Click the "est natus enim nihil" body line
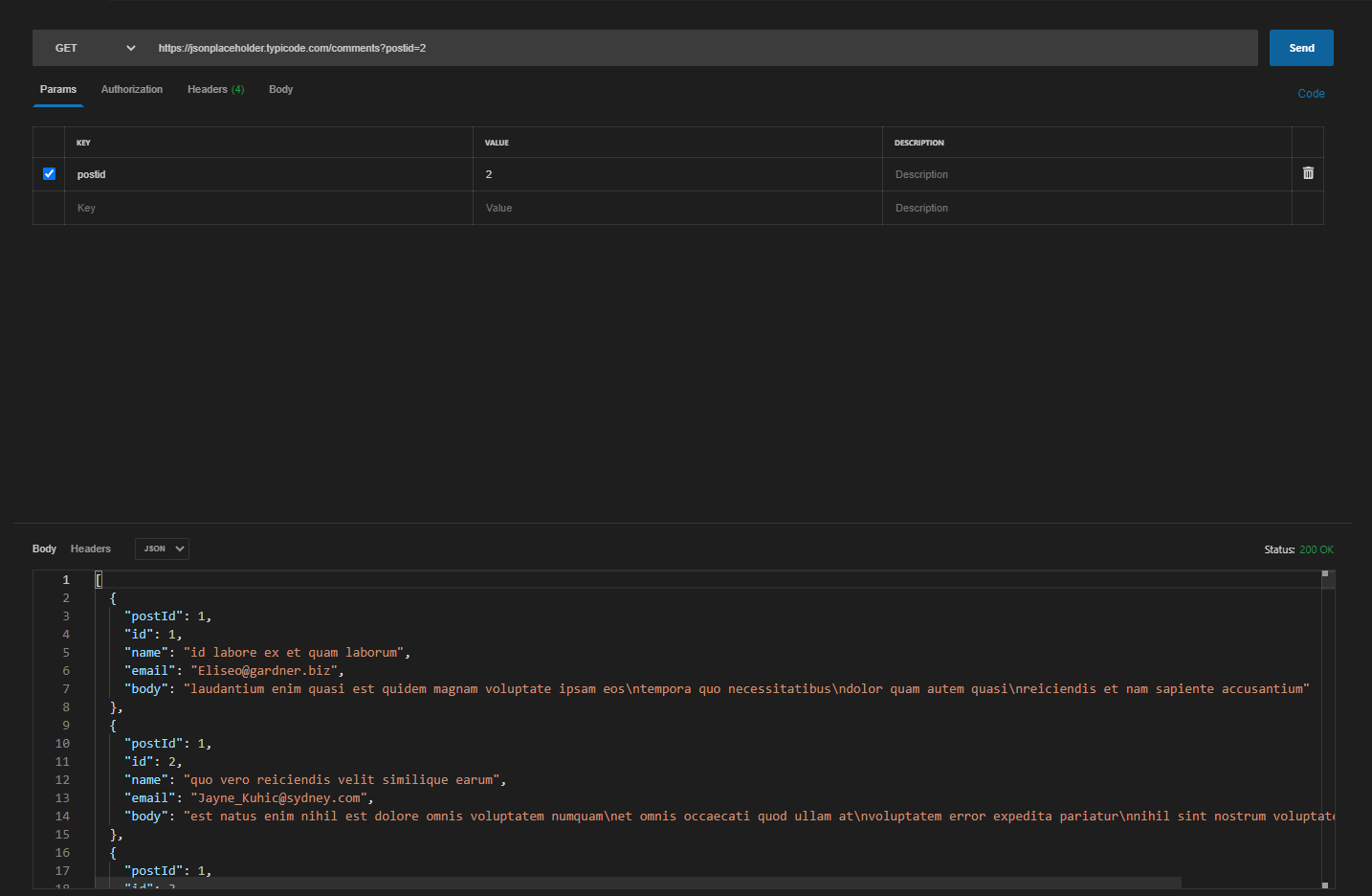Image resolution: width=1372 pixels, height=896 pixels. coord(729,817)
